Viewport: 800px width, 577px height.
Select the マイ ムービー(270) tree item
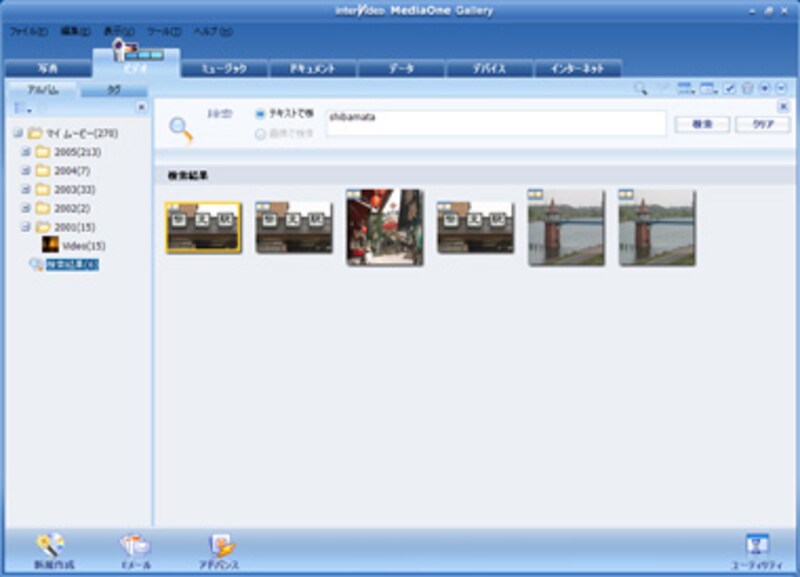[82, 134]
